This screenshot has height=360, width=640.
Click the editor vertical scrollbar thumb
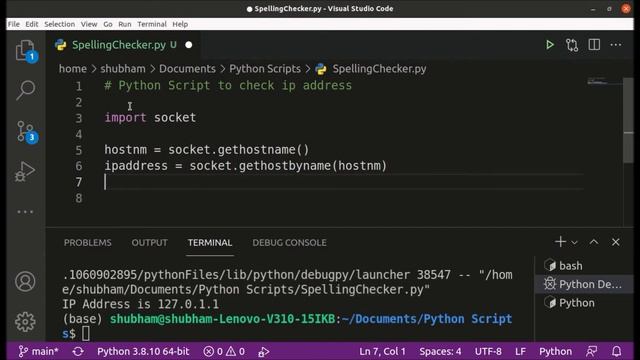[x=629, y=120]
